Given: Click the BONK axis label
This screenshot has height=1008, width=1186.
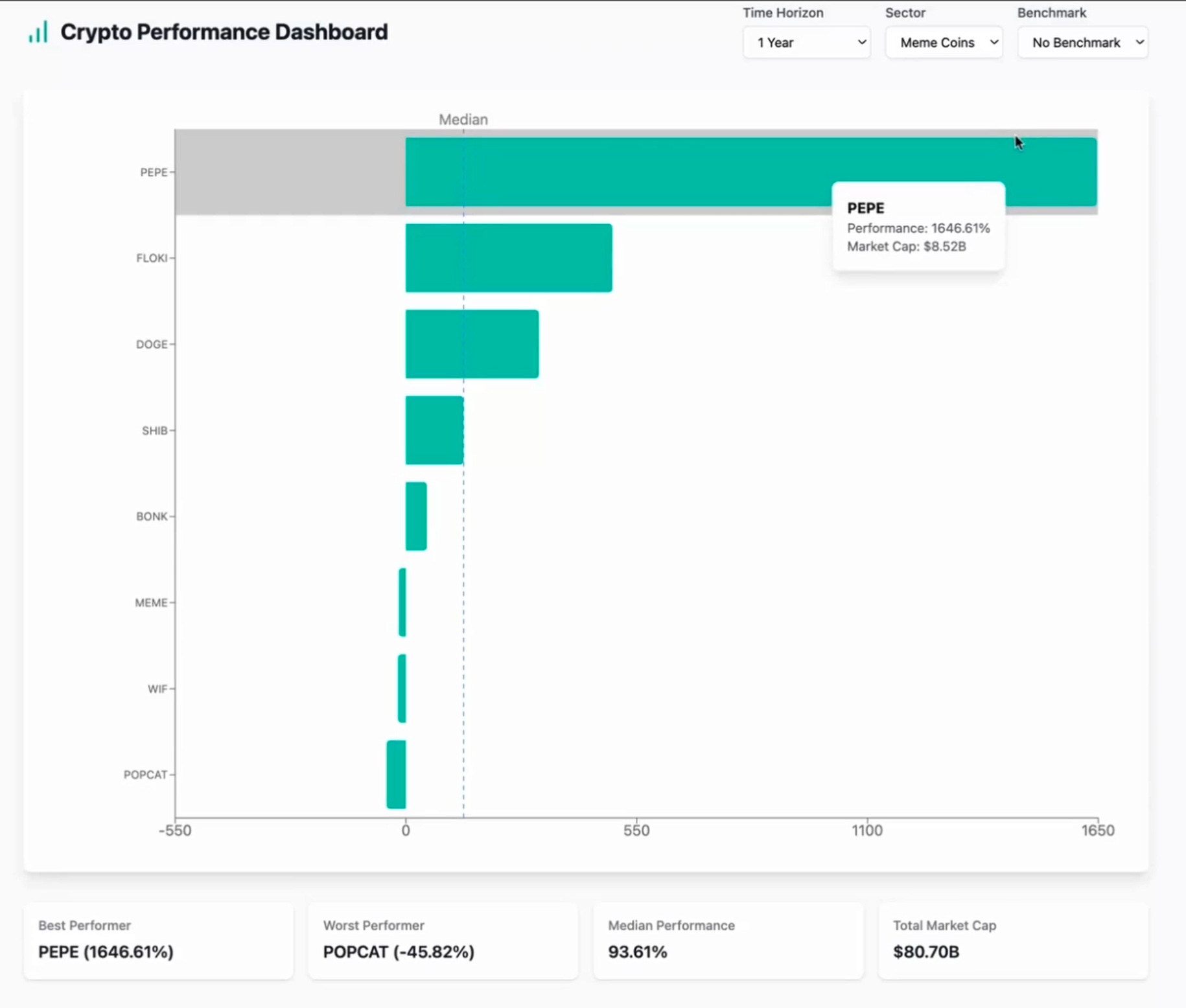Looking at the screenshot, I should tap(152, 516).
